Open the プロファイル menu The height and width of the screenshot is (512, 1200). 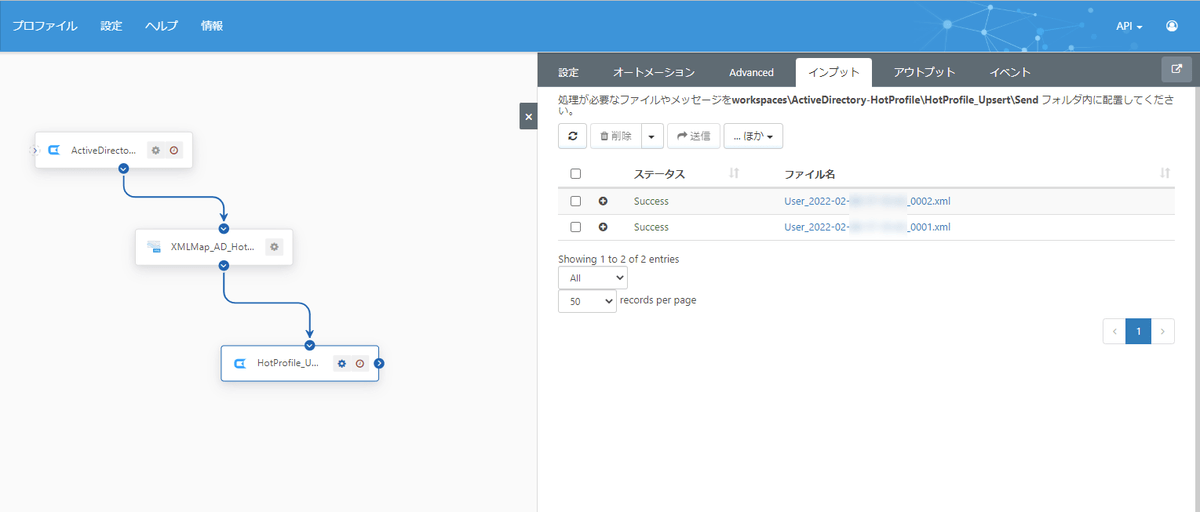[x=45, y=26]
